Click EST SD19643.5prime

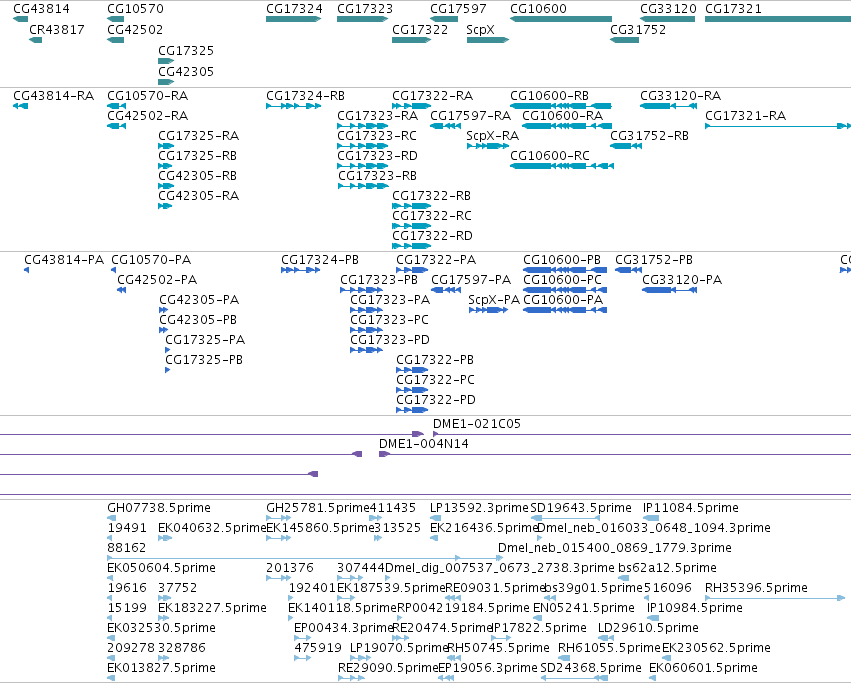click(x=581, y=508)
